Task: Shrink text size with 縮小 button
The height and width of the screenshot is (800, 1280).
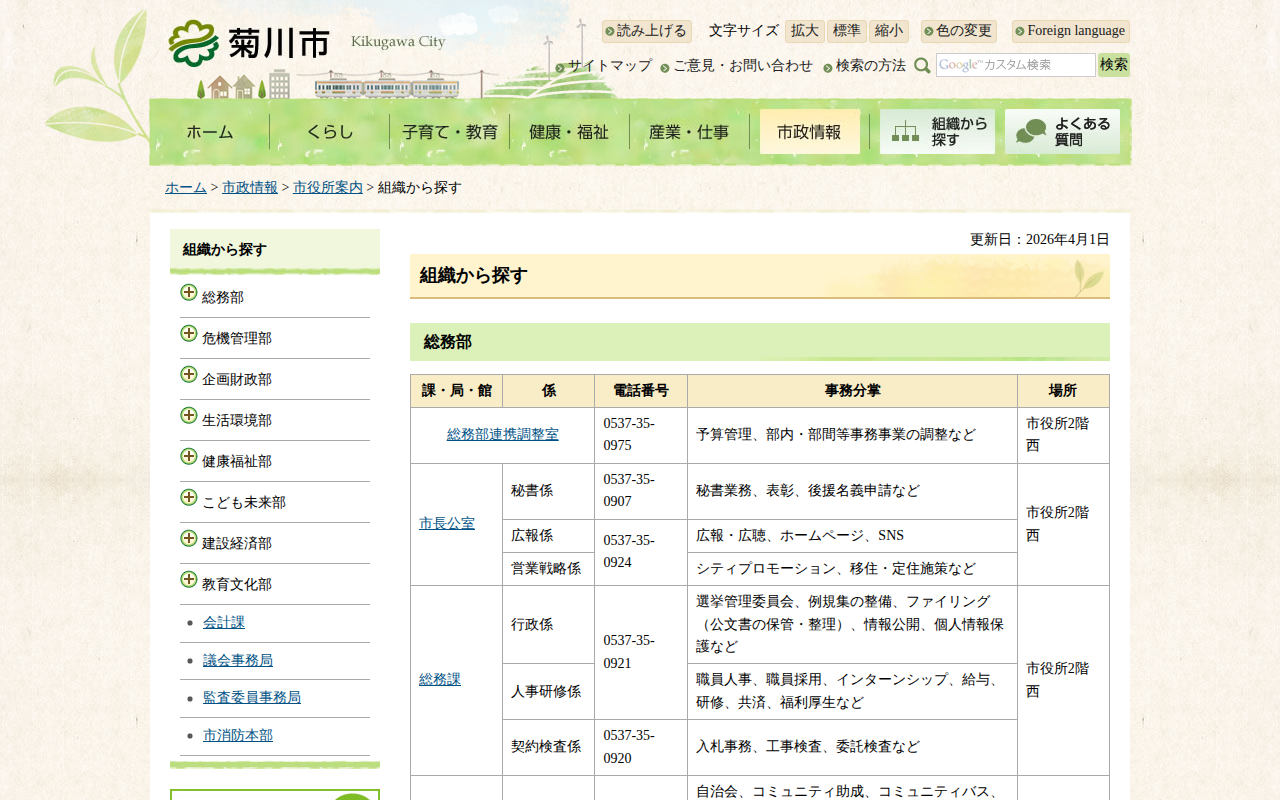Action: [x=888, y=31]
